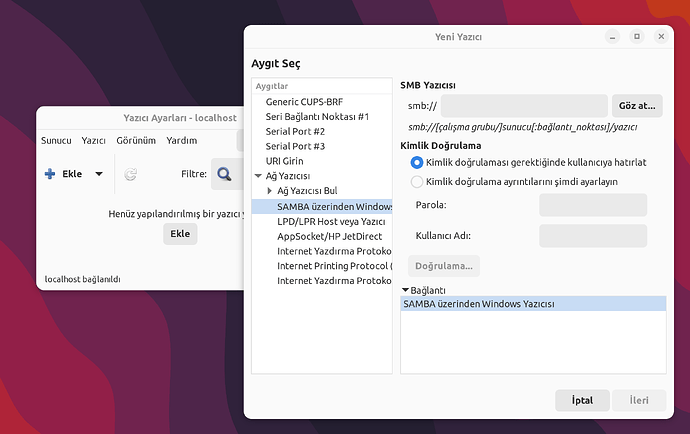
Task: Click the Yazıcı Ayarları - localhost title bar
Action: [x=180, y=118]
